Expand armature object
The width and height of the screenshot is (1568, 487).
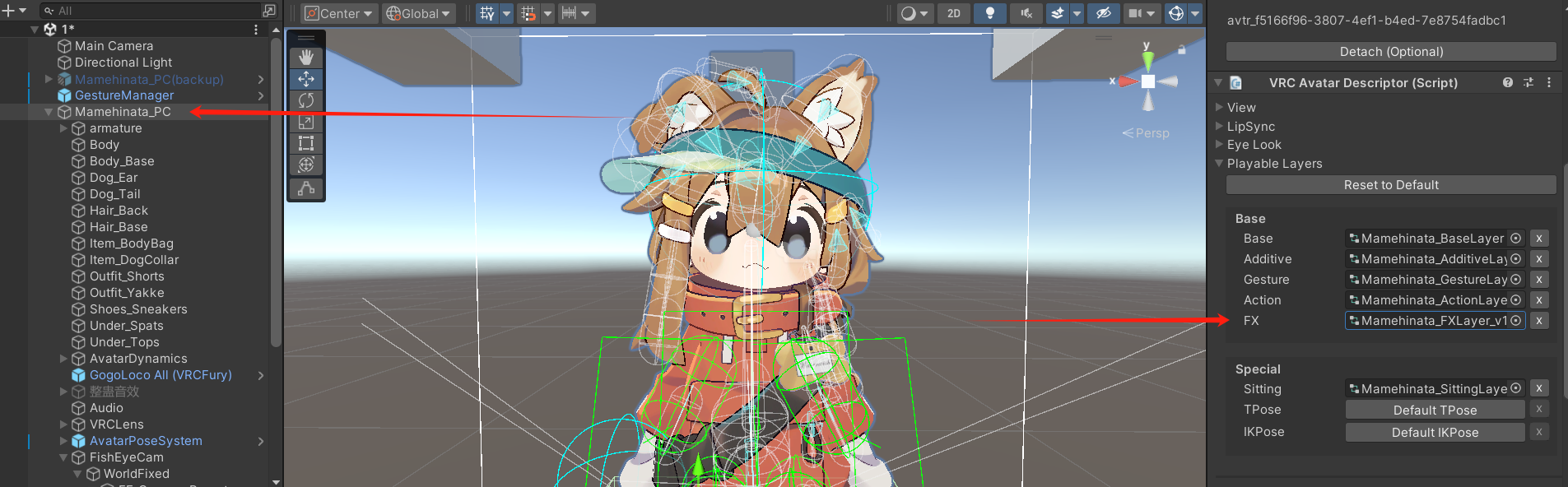pos(63,128)
